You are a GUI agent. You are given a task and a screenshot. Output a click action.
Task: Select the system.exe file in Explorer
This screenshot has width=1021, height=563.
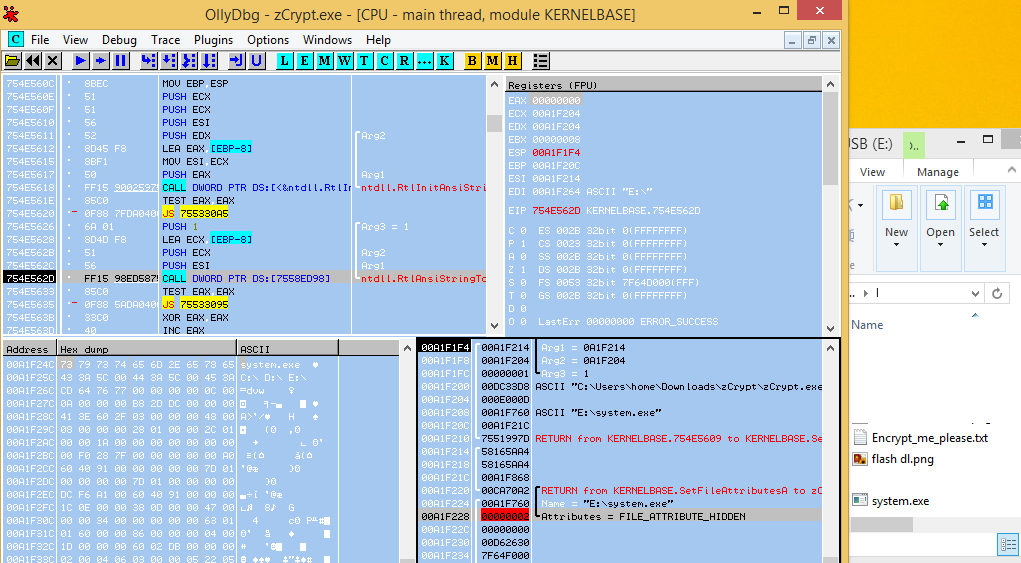tap(900, 500)
